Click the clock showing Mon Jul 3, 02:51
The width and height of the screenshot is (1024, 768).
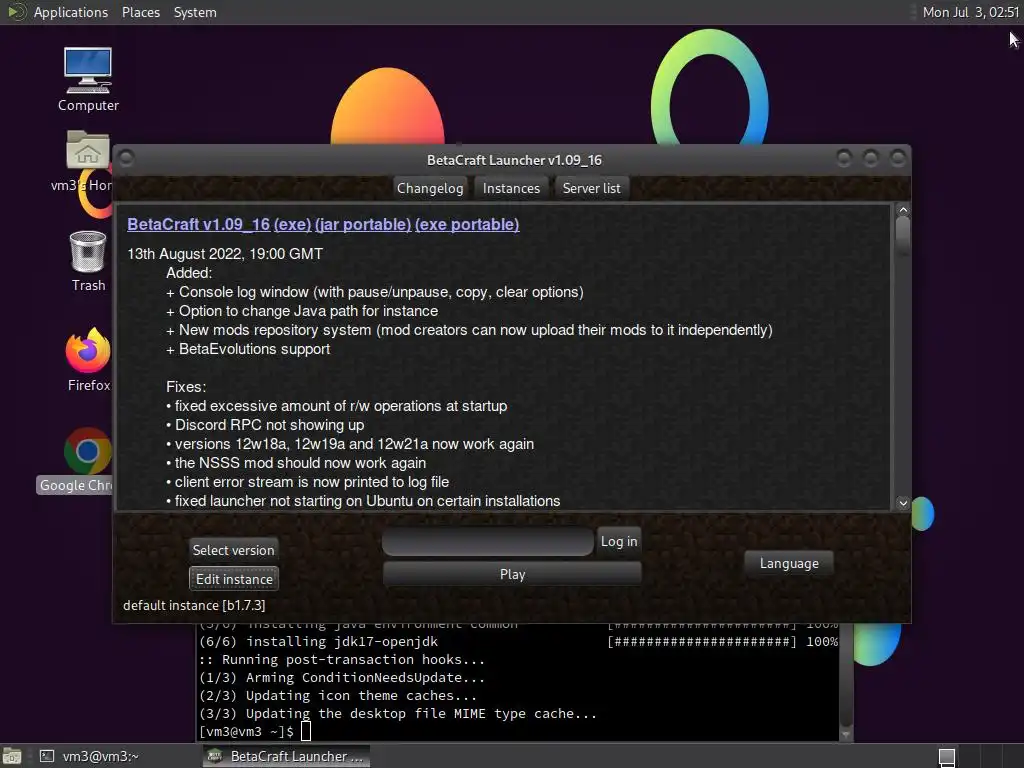(x=970, y=12)
